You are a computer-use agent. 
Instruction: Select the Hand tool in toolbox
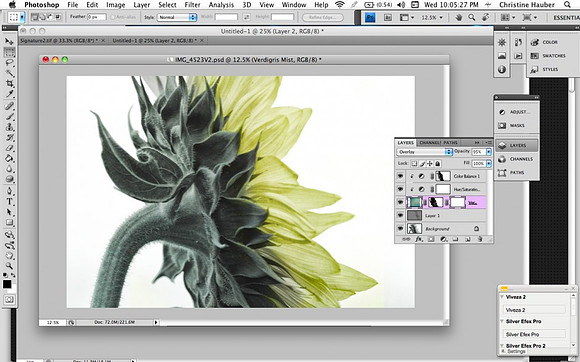click(9, 256)
